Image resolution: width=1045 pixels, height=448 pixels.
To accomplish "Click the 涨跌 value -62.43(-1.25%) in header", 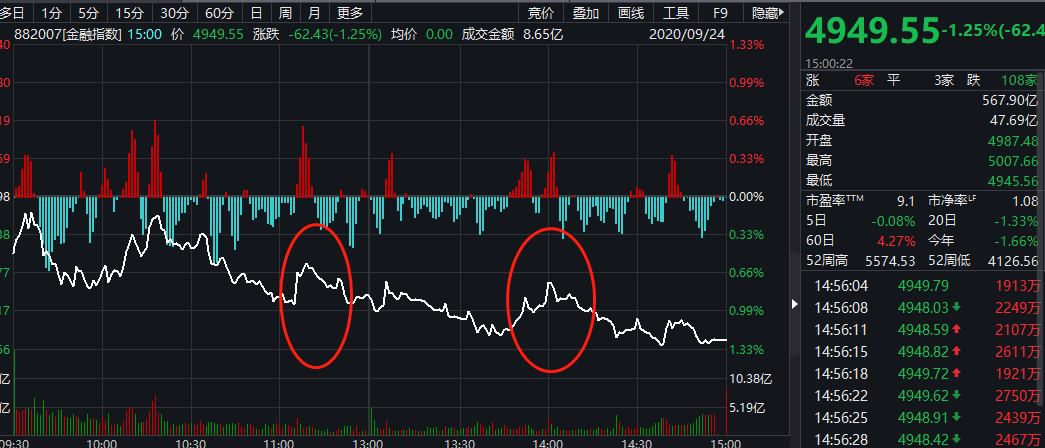I will [x=335, y=35].
